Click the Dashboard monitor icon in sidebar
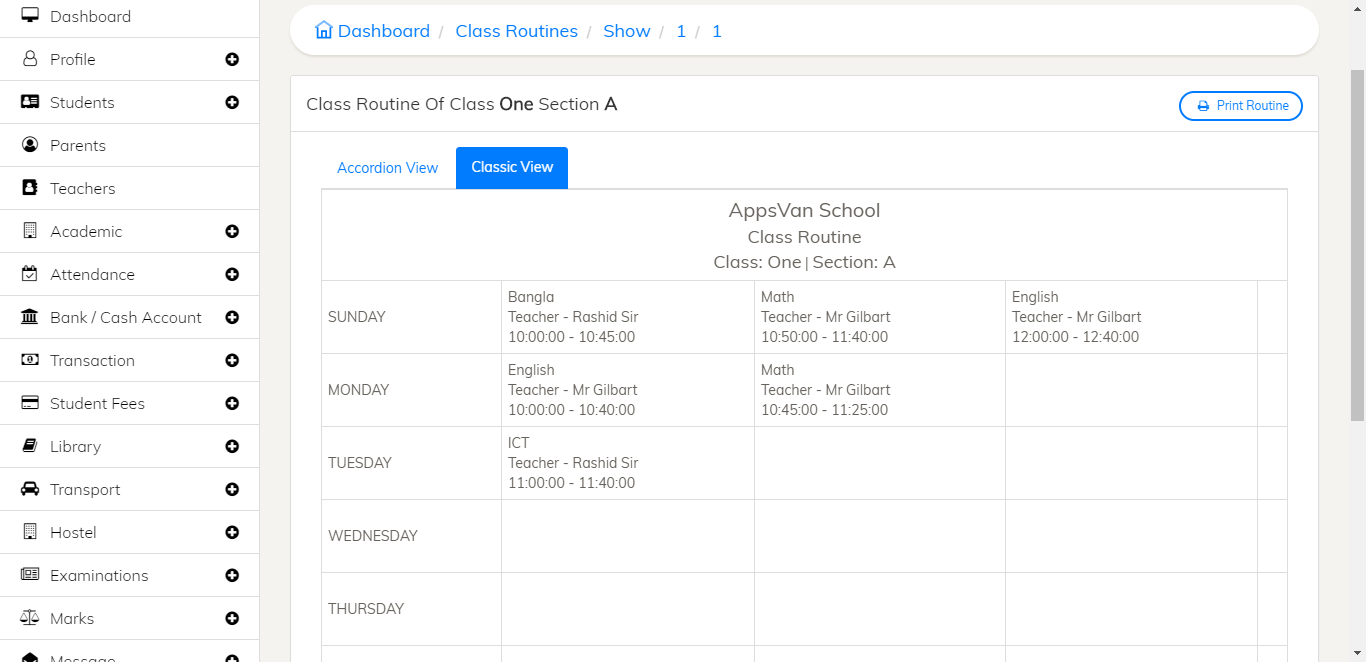Viewport: 1366px width, 662px height. pyautogui.click(x=30, y=16)
